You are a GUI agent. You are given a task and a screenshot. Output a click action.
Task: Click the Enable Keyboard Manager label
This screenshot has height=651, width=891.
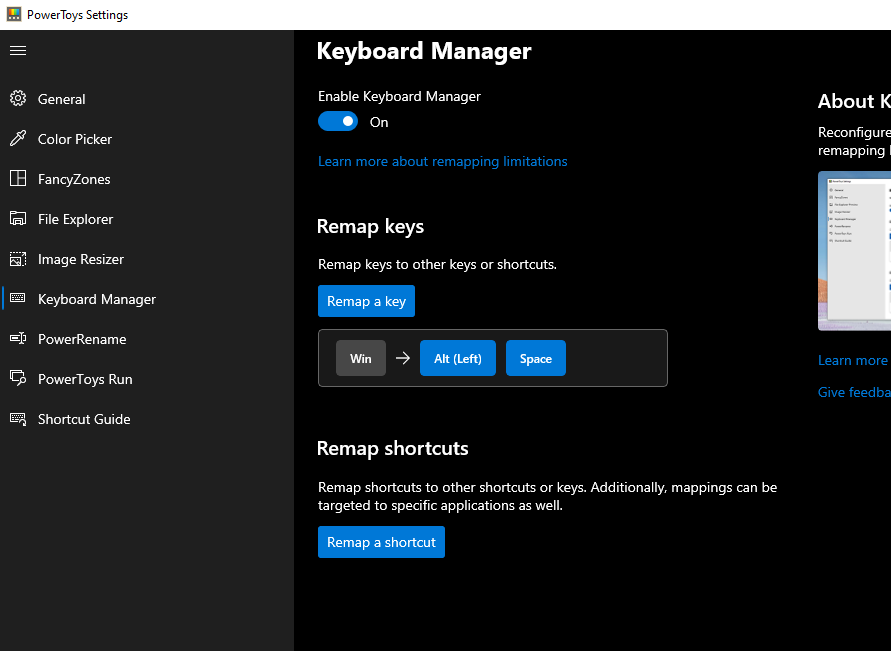[x=399, y=97]
